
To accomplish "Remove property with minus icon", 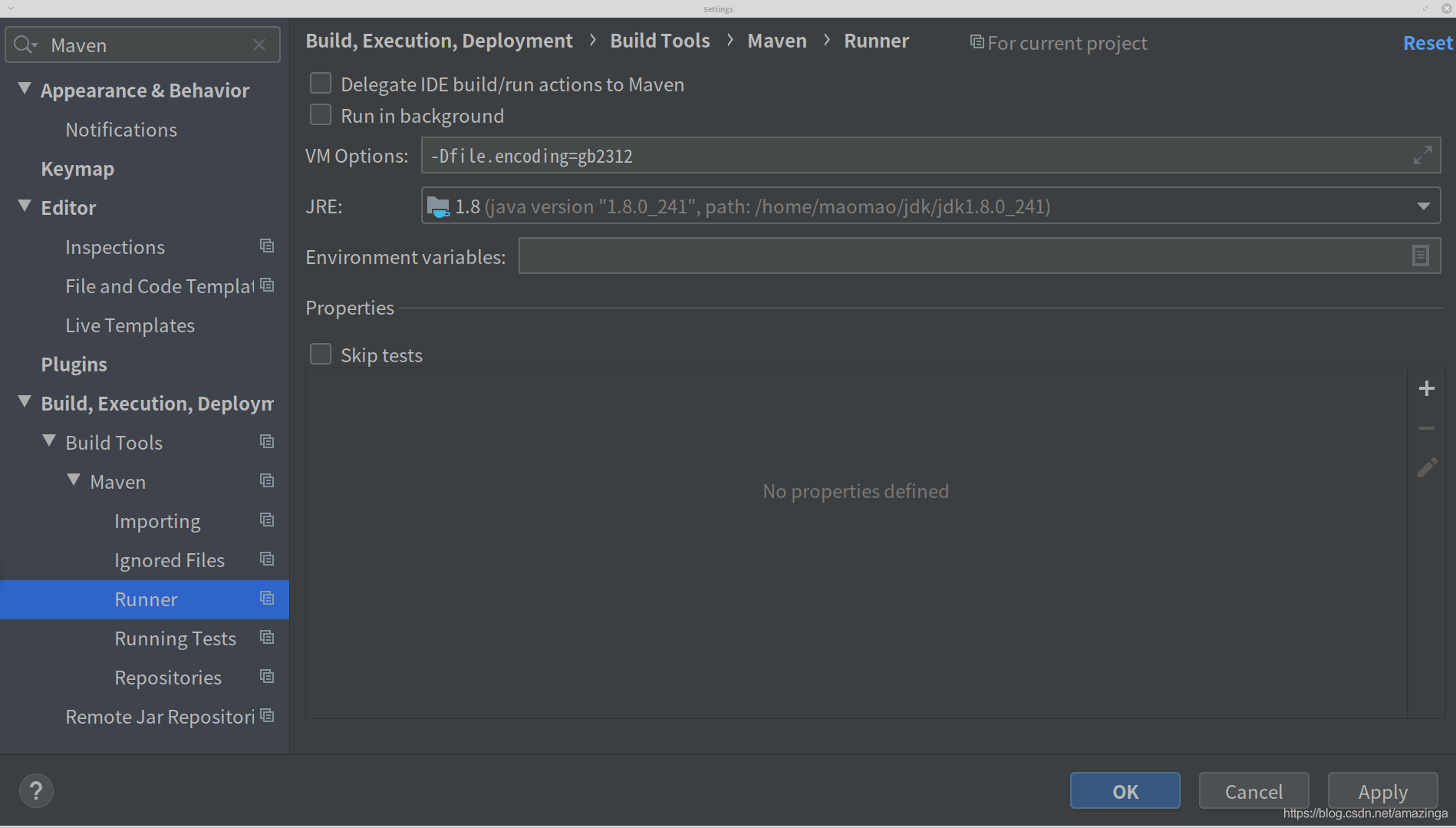I will tap(1427, 428).
